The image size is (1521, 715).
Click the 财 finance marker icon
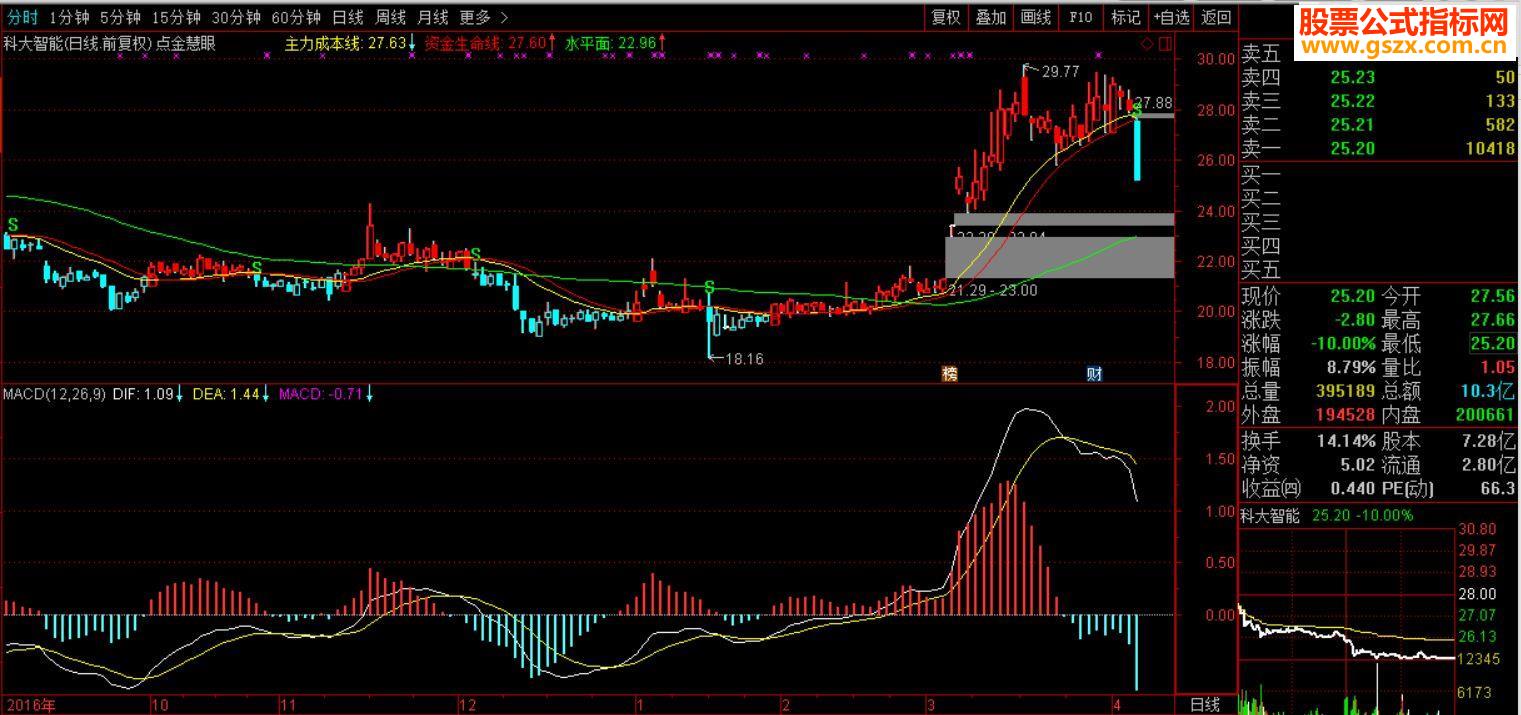pos(1095,374)
